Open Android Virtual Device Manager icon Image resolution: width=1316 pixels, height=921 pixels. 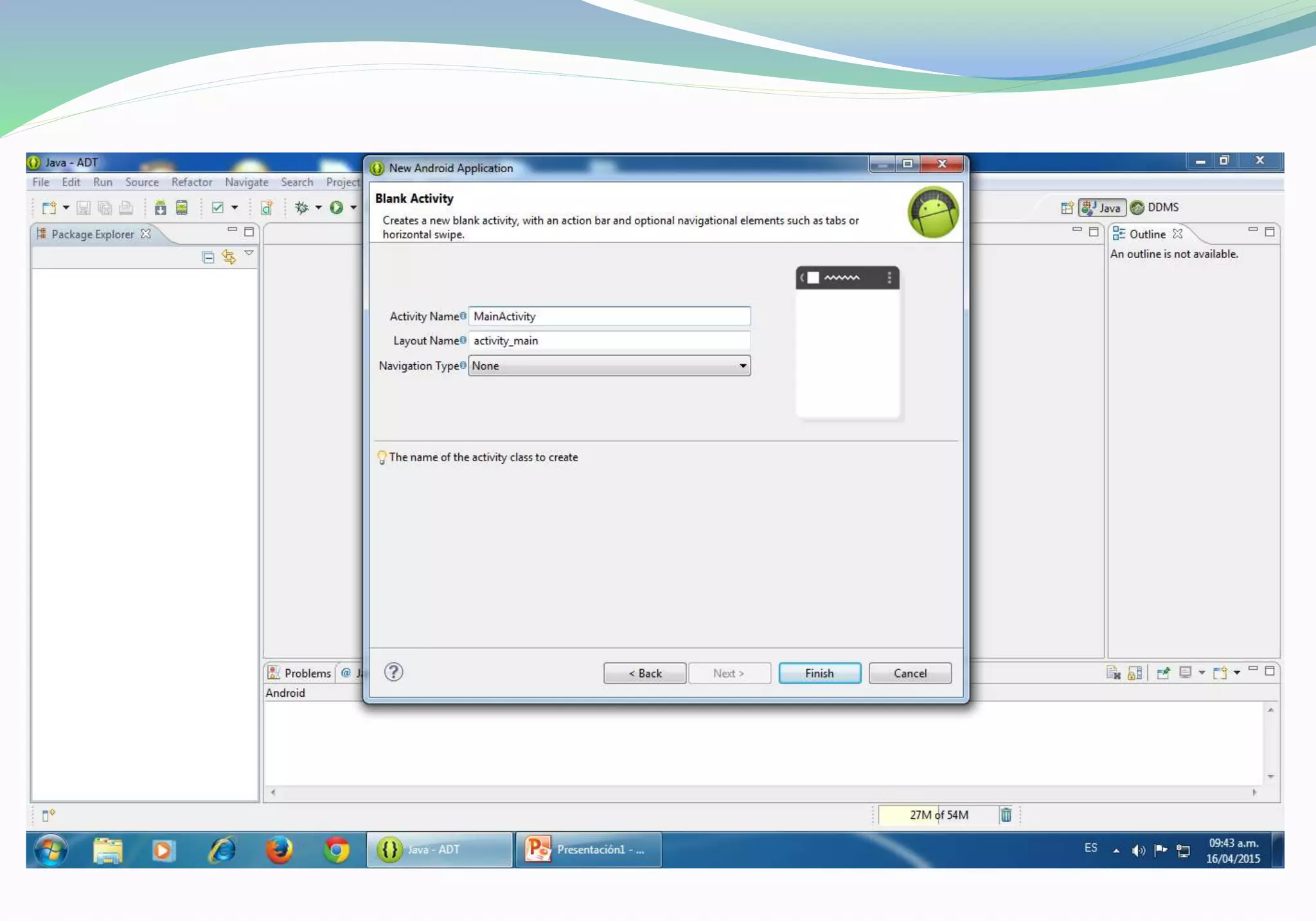coord(182,207)
